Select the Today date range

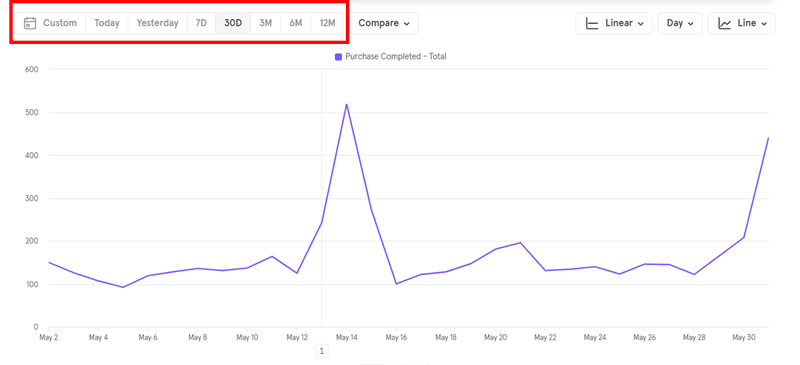click(x=107, y=23)
